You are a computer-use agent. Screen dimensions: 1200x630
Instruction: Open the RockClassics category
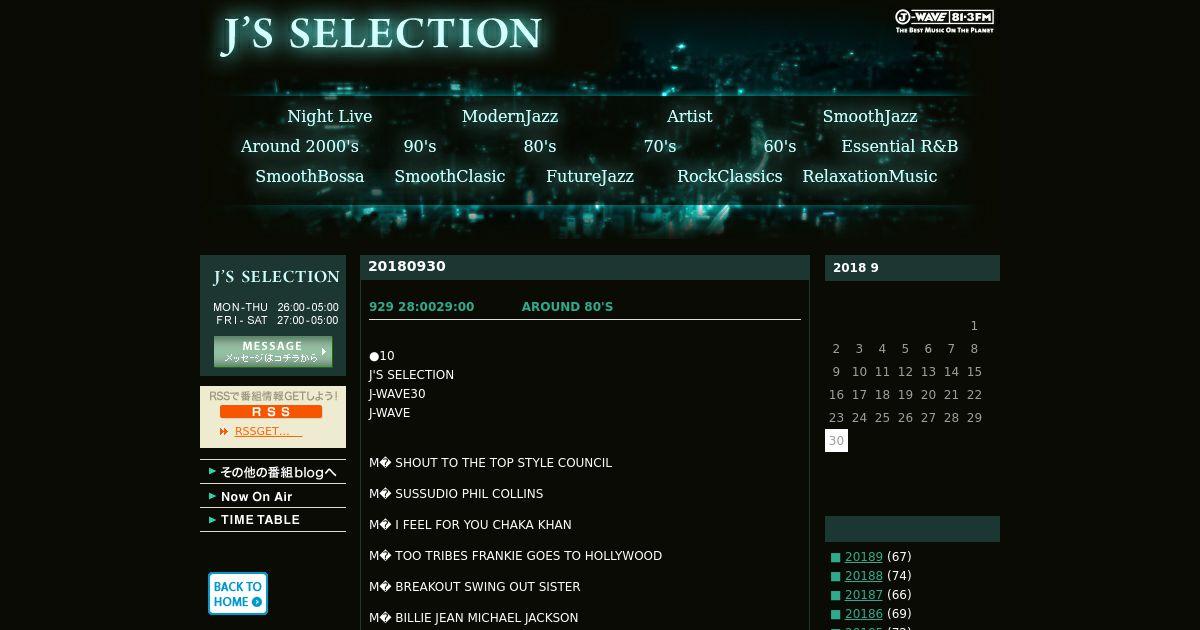point(730,176)
